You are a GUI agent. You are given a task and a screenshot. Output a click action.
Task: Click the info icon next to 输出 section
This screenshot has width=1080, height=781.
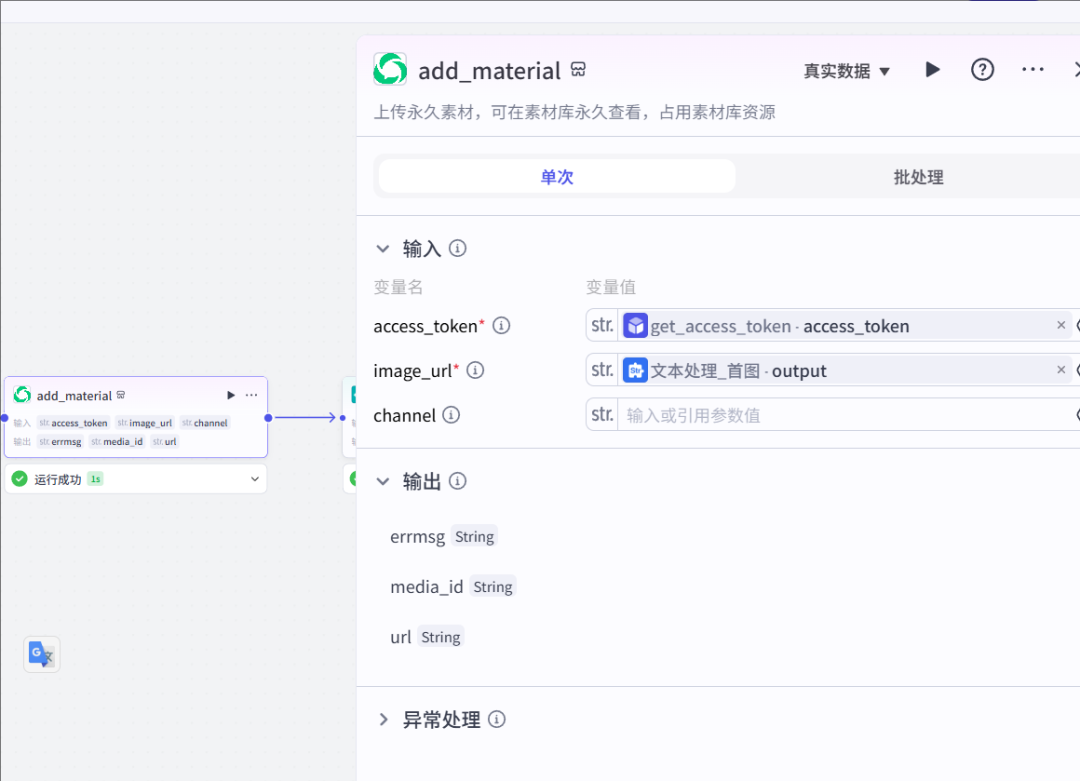pyautogui.click(x=457, y=481)
